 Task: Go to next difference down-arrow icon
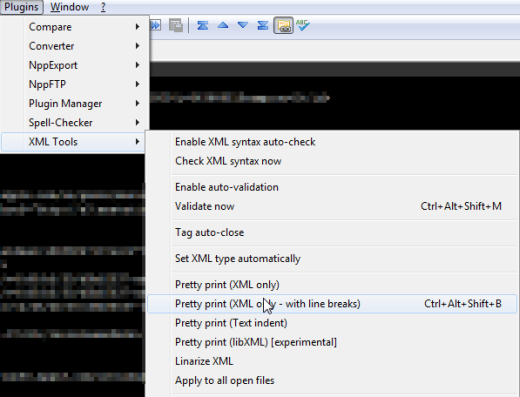tap(243, 25)
